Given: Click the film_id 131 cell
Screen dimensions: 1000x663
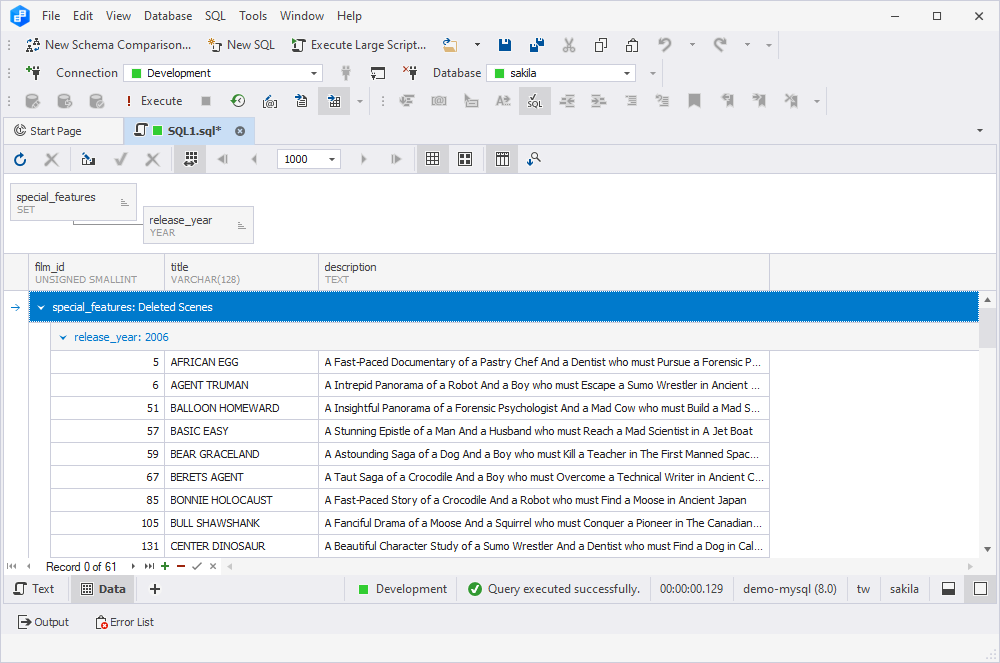Looking at the screenshot, I should (x=108, y=546).
